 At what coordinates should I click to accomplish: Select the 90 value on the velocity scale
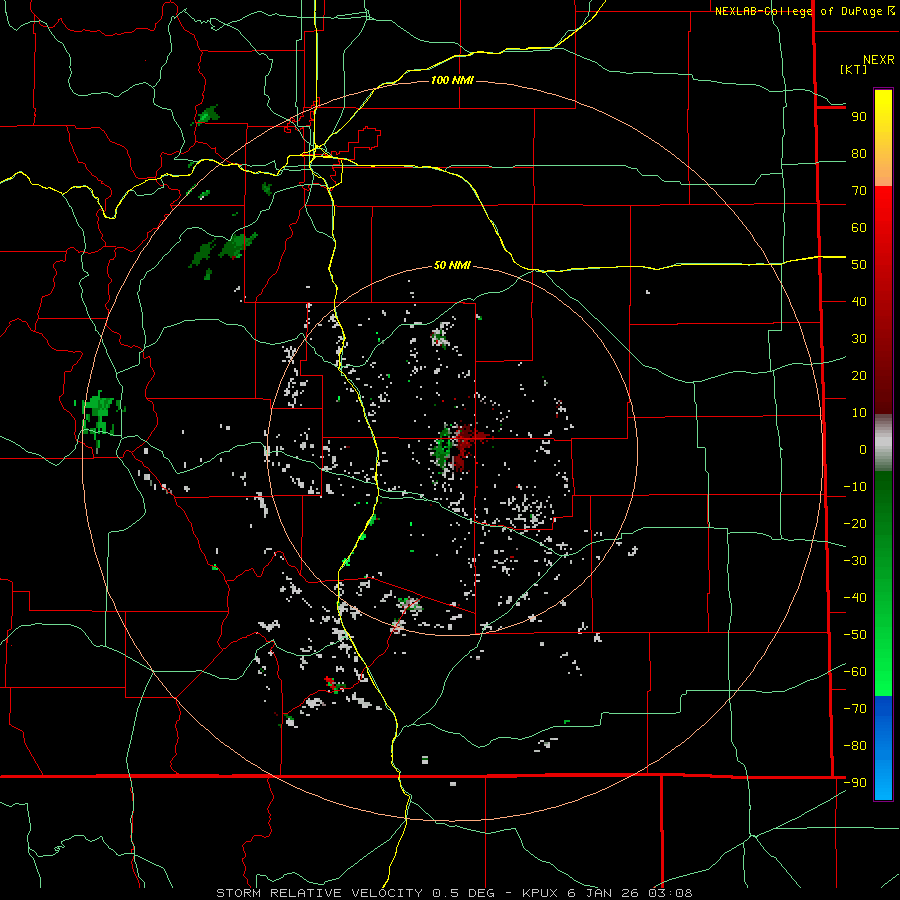click(x=859, y=117)
